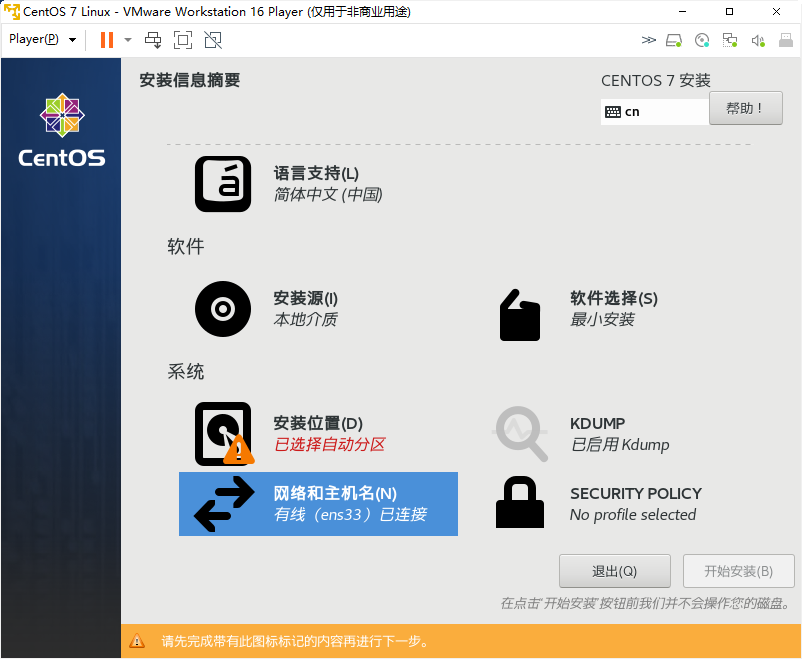Click the installation destination disk icon
The width and height of the screenshot is (802, 659).
tap(224, 434)
